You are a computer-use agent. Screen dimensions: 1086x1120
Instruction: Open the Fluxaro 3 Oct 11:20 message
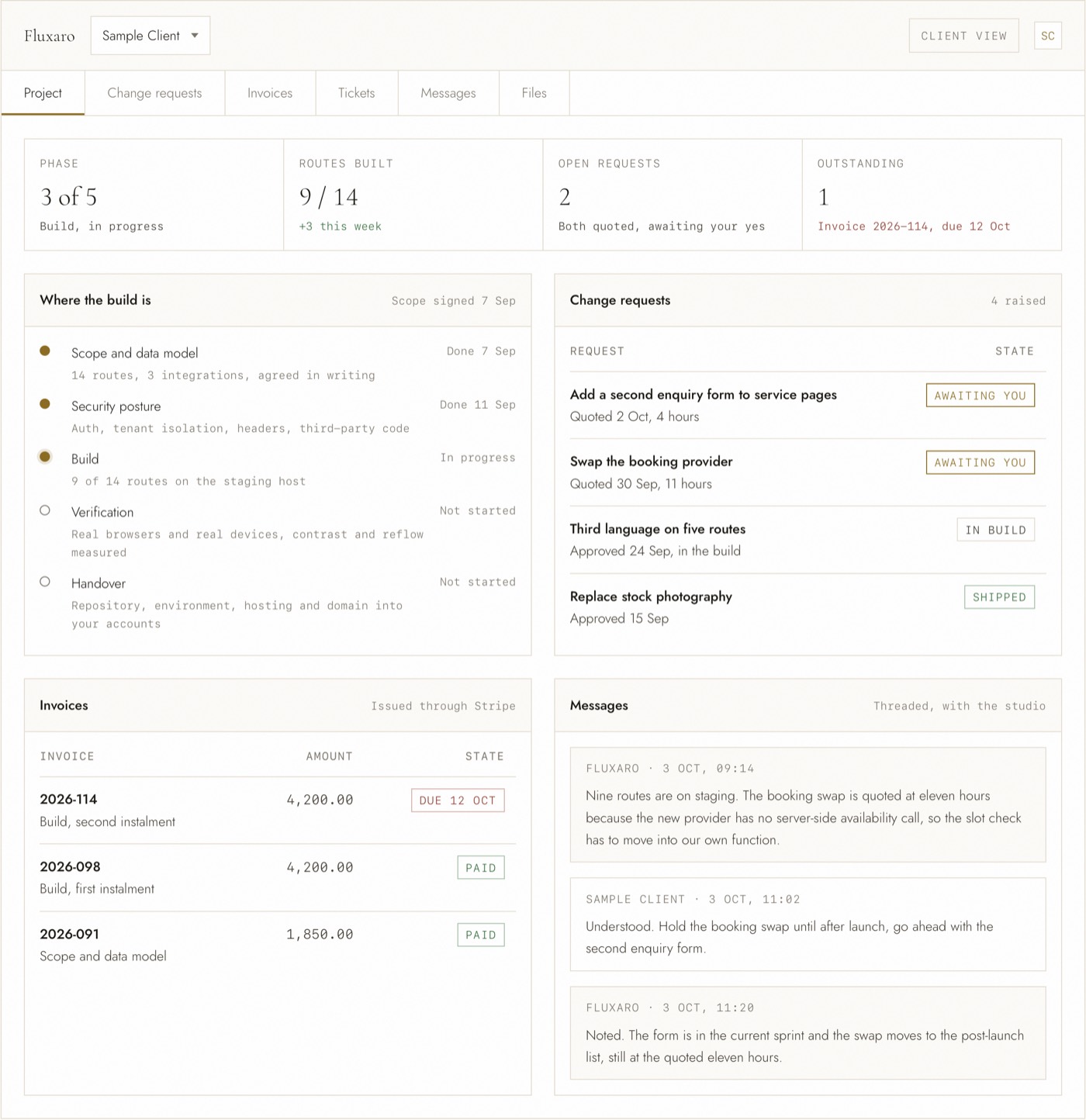(808, 1033)
